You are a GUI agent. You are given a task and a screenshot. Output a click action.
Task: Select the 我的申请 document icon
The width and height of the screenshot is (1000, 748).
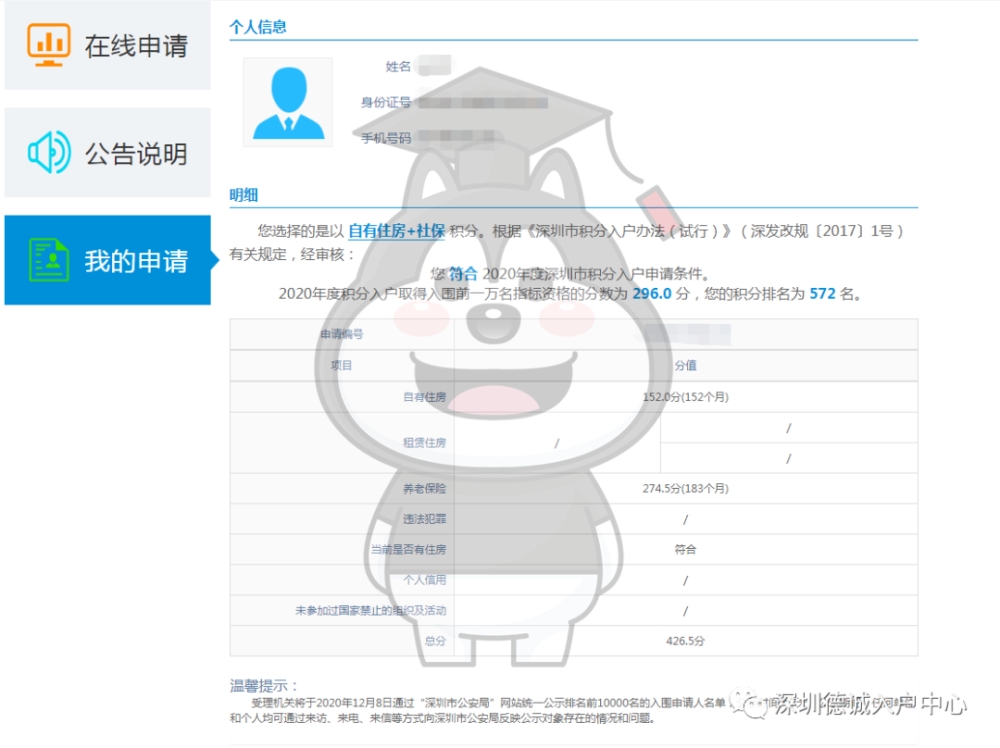click(x=49, y=260)
